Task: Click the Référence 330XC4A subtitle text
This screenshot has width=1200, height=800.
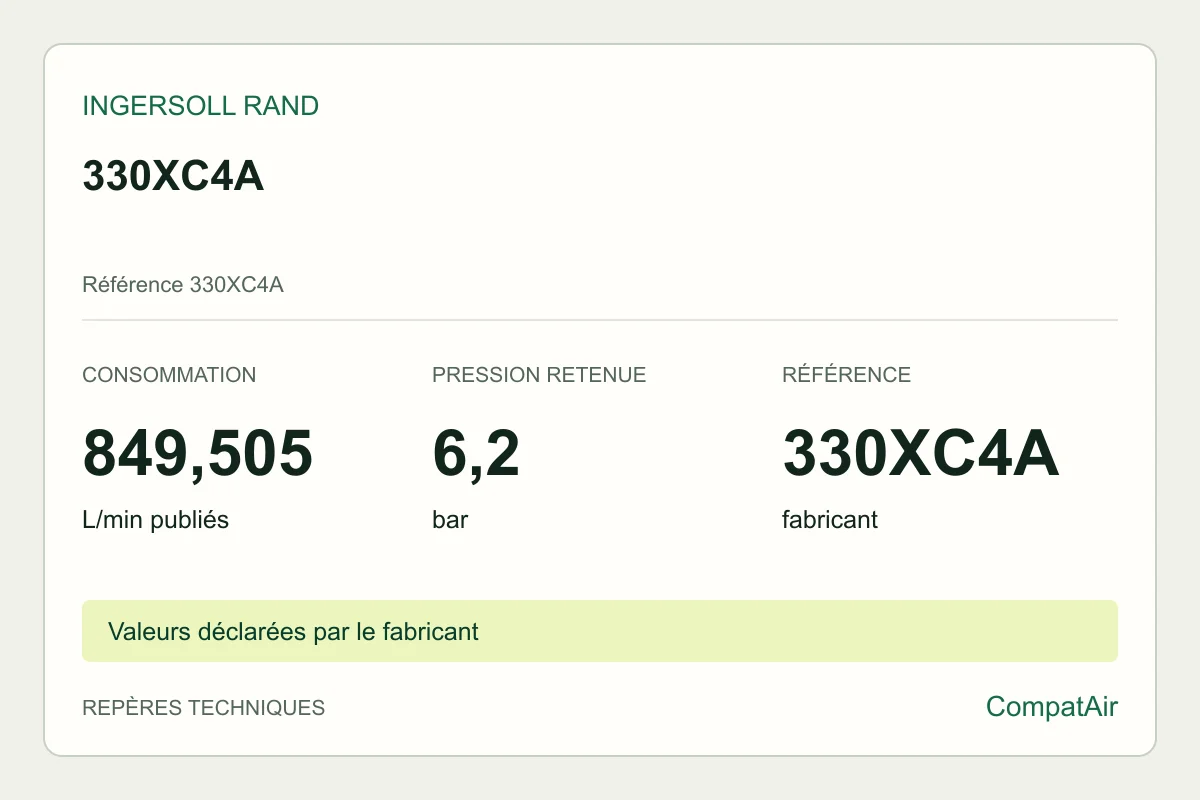Action: click(x=183, y=285)
